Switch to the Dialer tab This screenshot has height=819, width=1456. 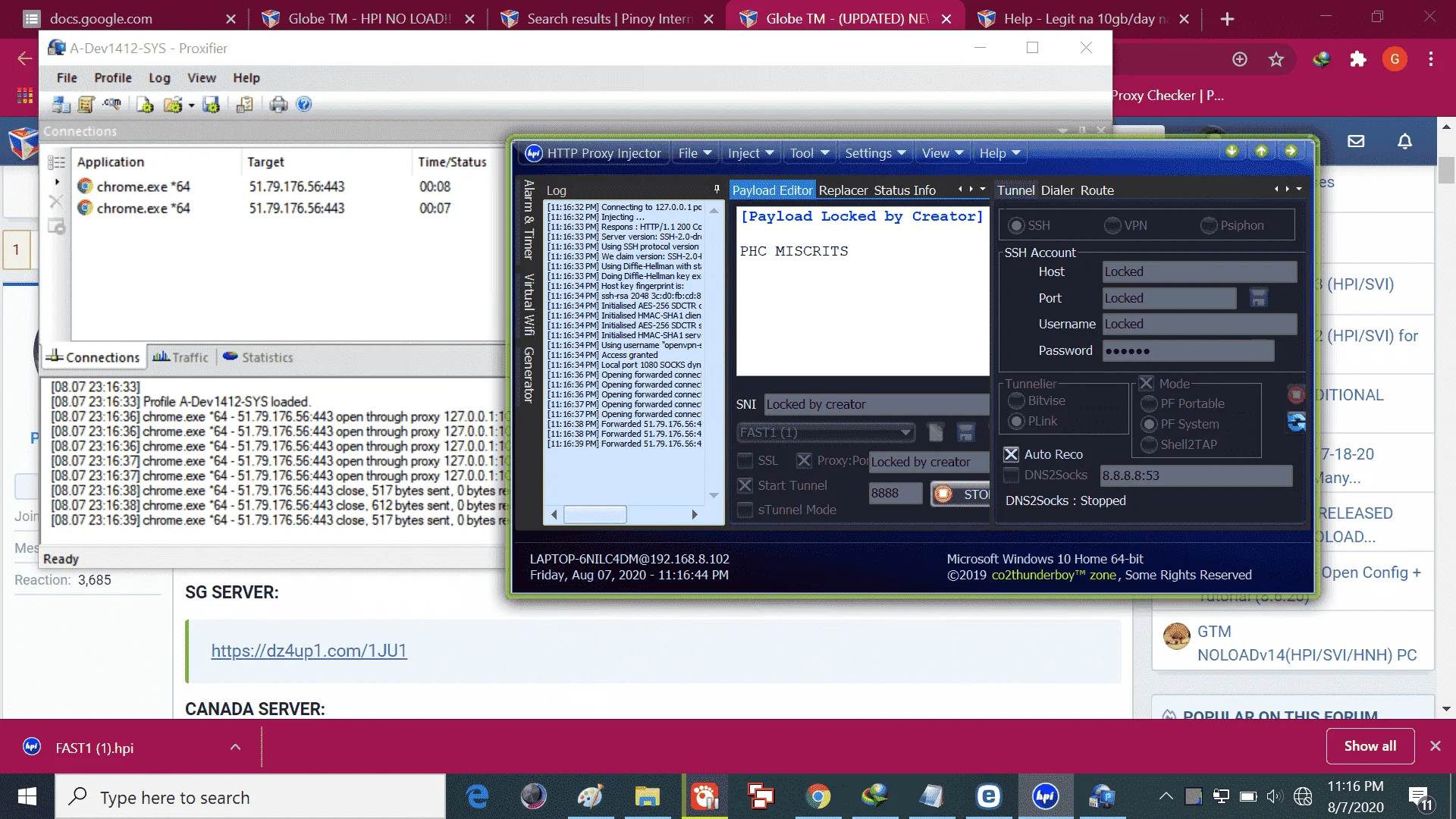pos(1057,190)
